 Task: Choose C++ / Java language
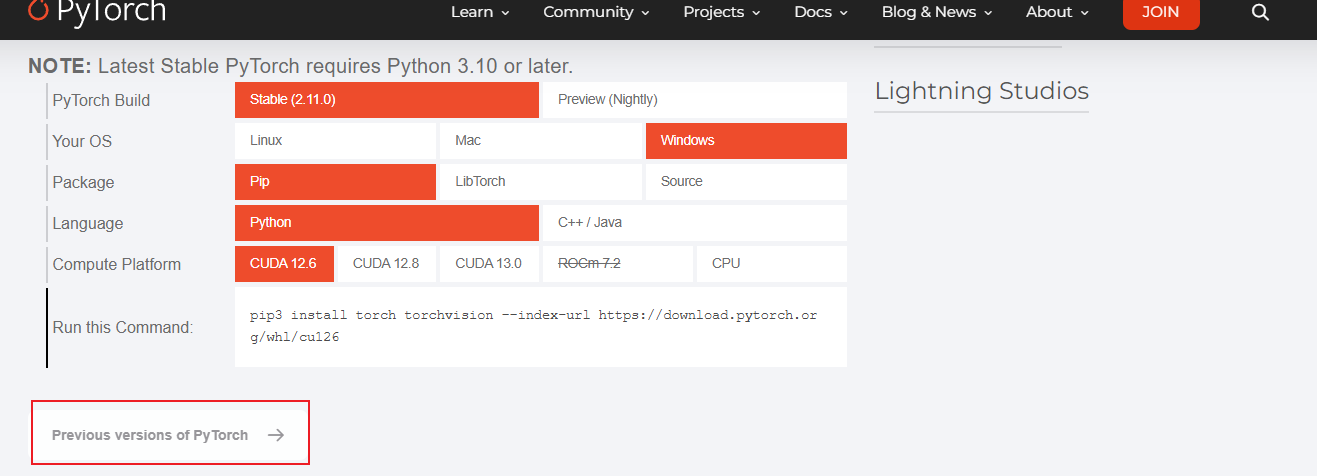pyautogui.click(x=693, y=223)
